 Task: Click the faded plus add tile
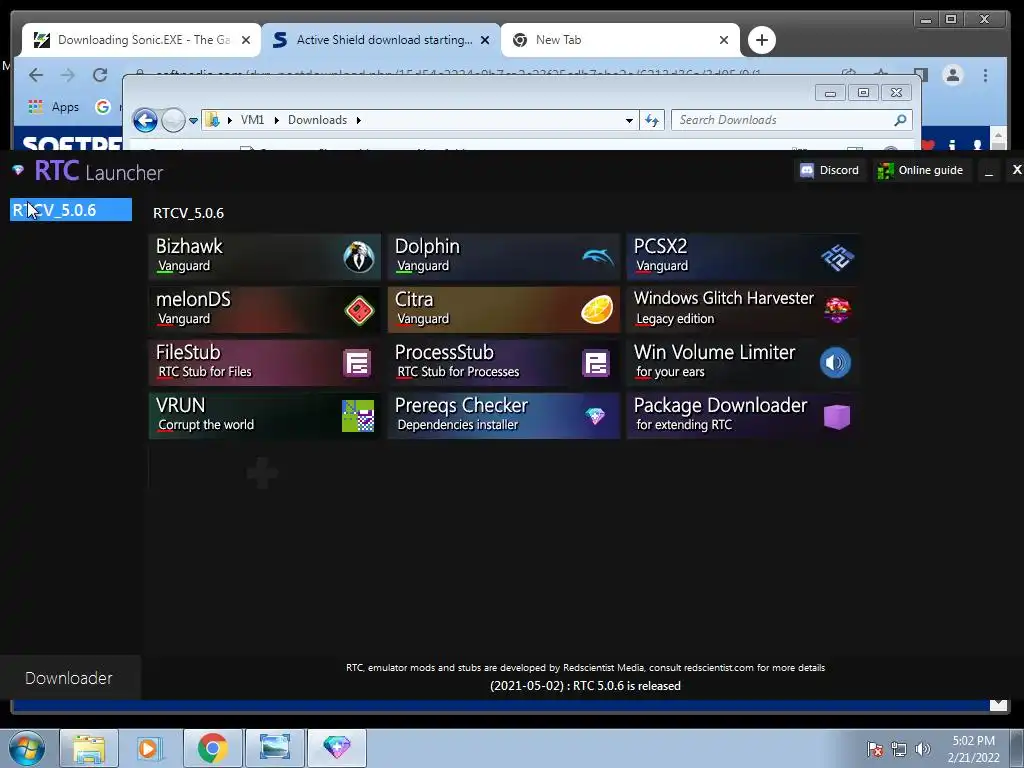[262, 473]
